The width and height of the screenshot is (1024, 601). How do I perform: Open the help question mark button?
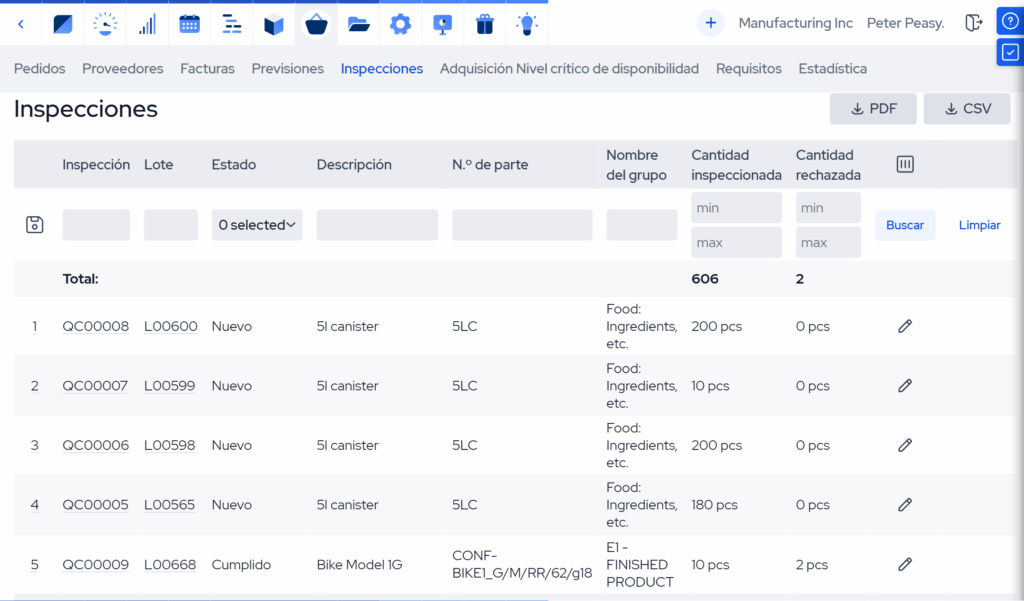click(1009, 21)
